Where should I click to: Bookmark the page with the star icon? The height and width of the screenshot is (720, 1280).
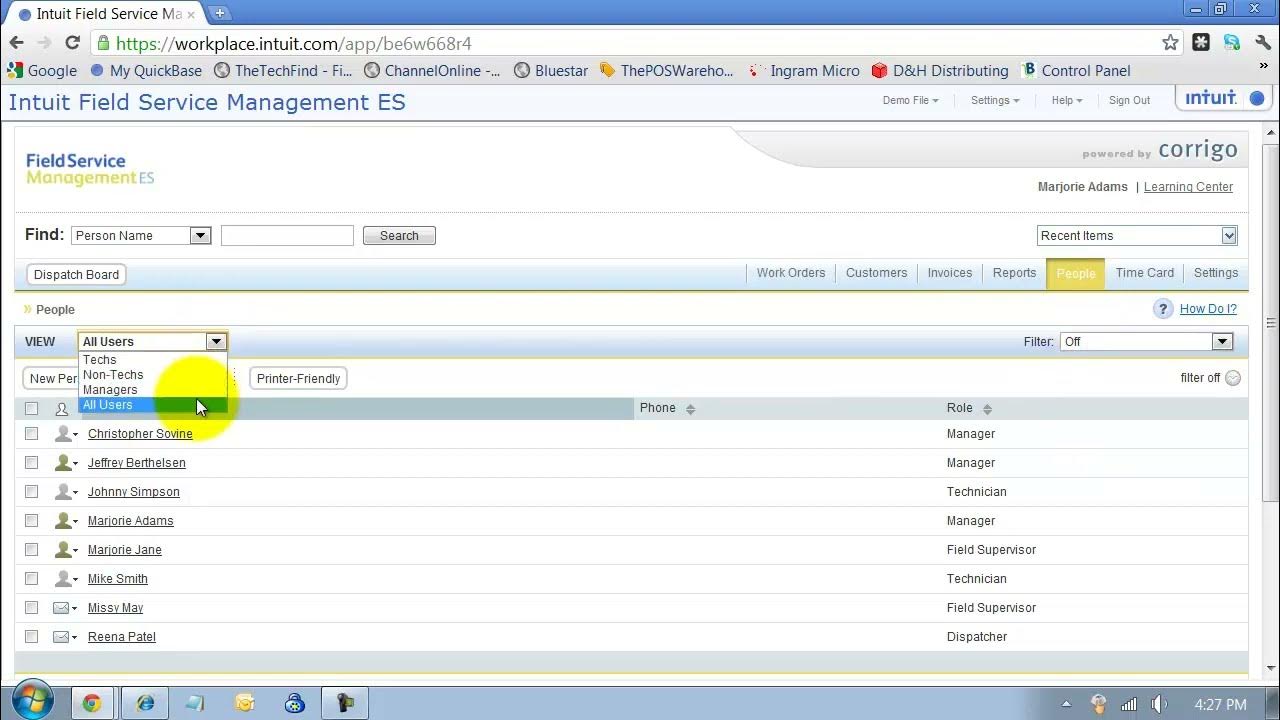(x=1170, y=43)
